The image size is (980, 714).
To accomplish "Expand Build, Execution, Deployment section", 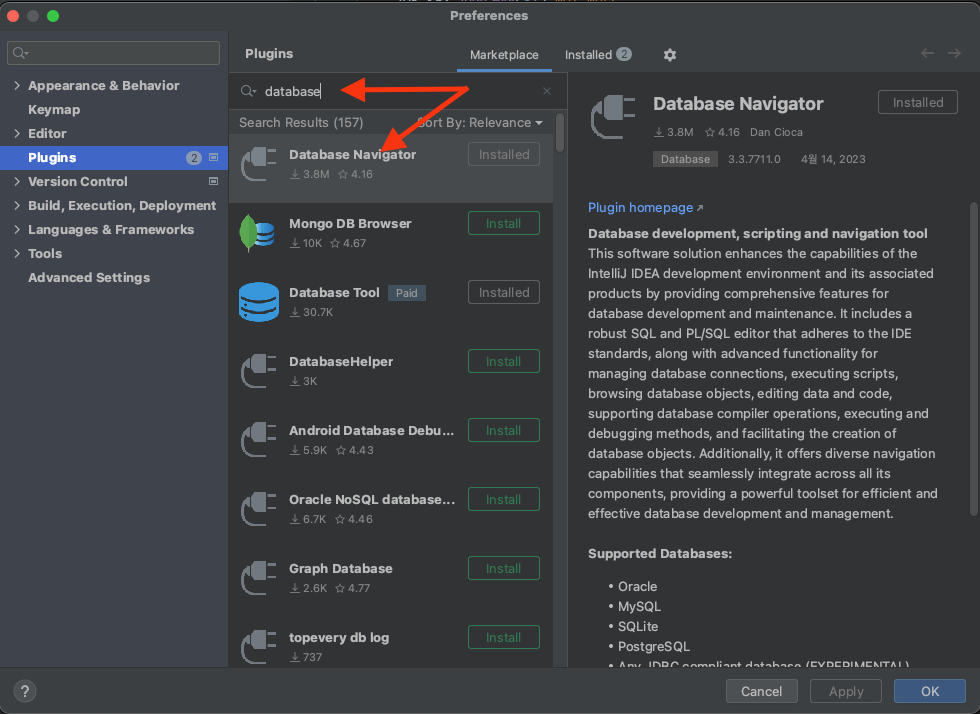I will click(x=17, y=205).
